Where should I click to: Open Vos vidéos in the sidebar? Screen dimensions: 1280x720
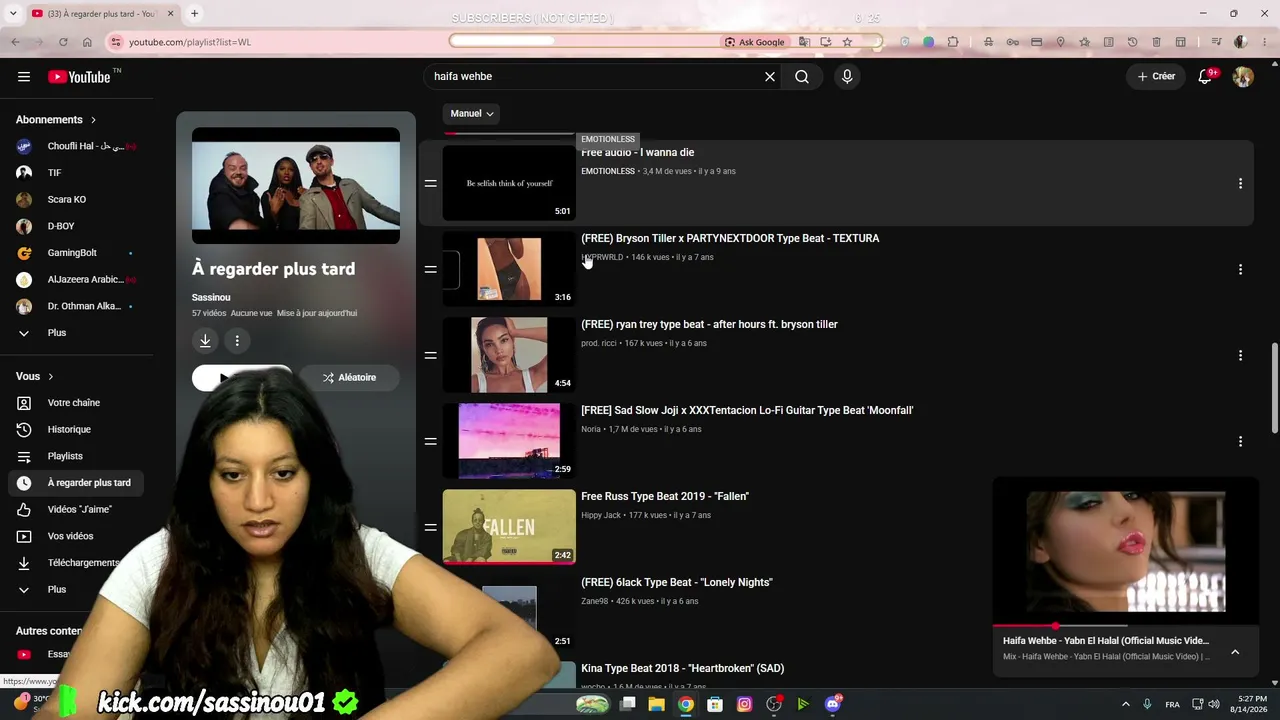coord(77,536)
